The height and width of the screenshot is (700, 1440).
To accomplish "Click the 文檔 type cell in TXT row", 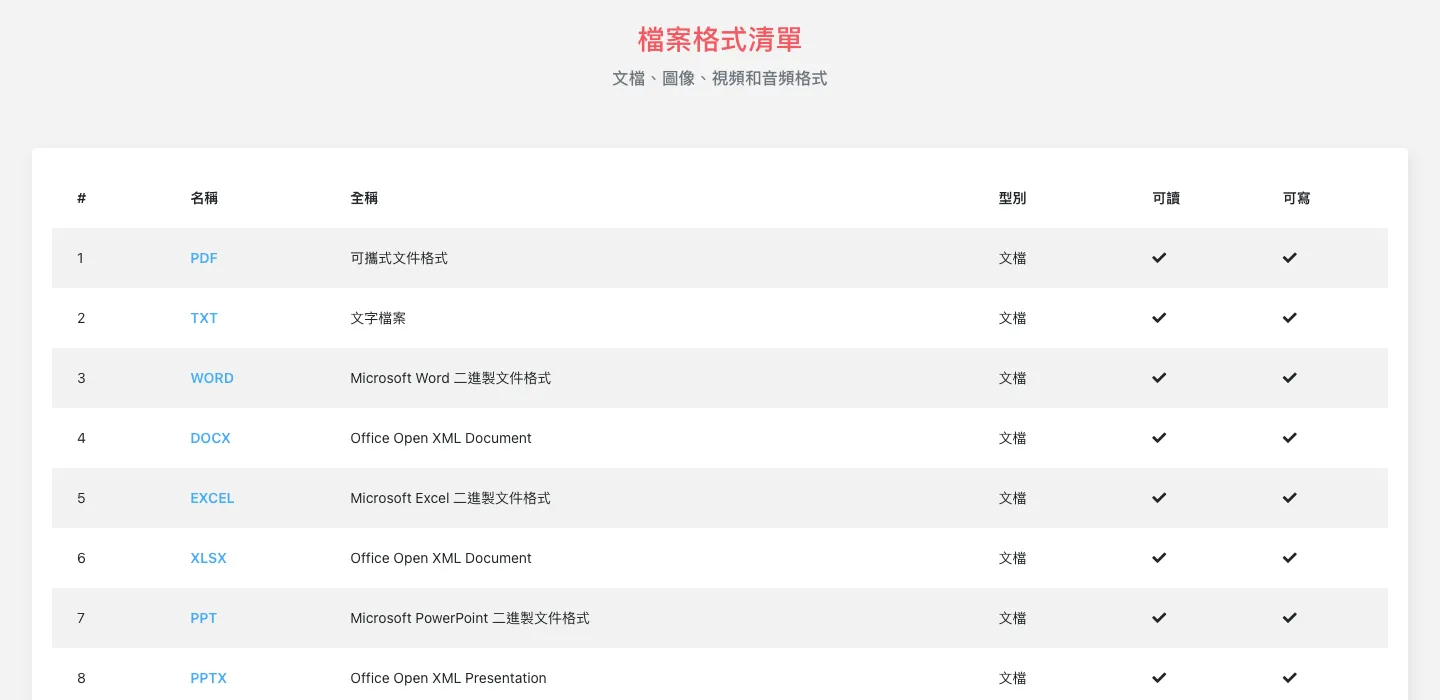I will click(1012, 318).
